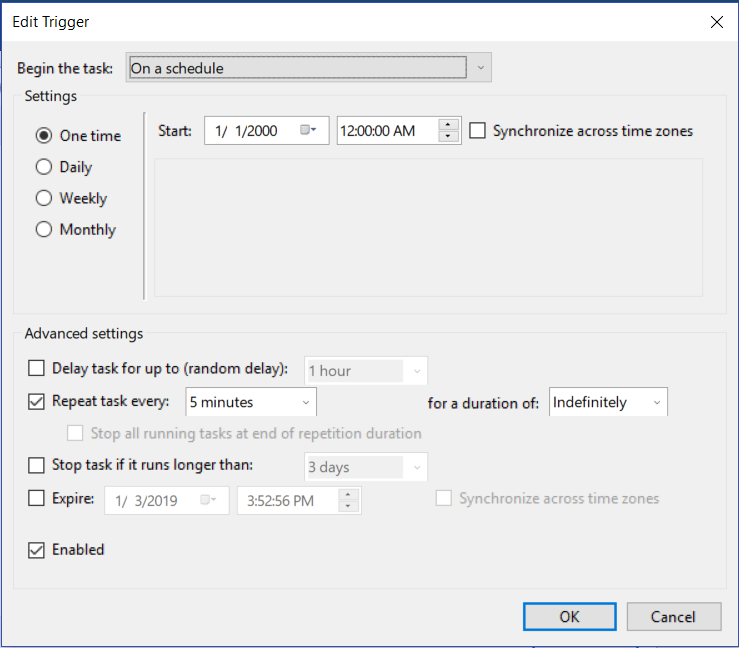739x648 pixels.
Task: Increase the start time with up arrow
Action: tap(449, 125)
